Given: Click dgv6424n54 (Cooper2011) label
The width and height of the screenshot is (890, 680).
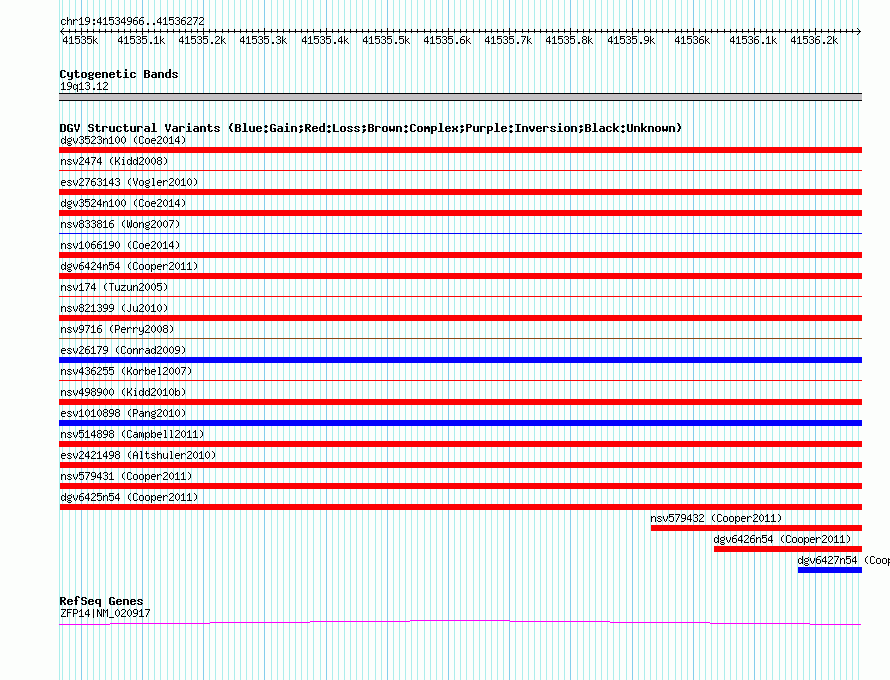Looking at the screenshot, I should (x=129, y=266).
